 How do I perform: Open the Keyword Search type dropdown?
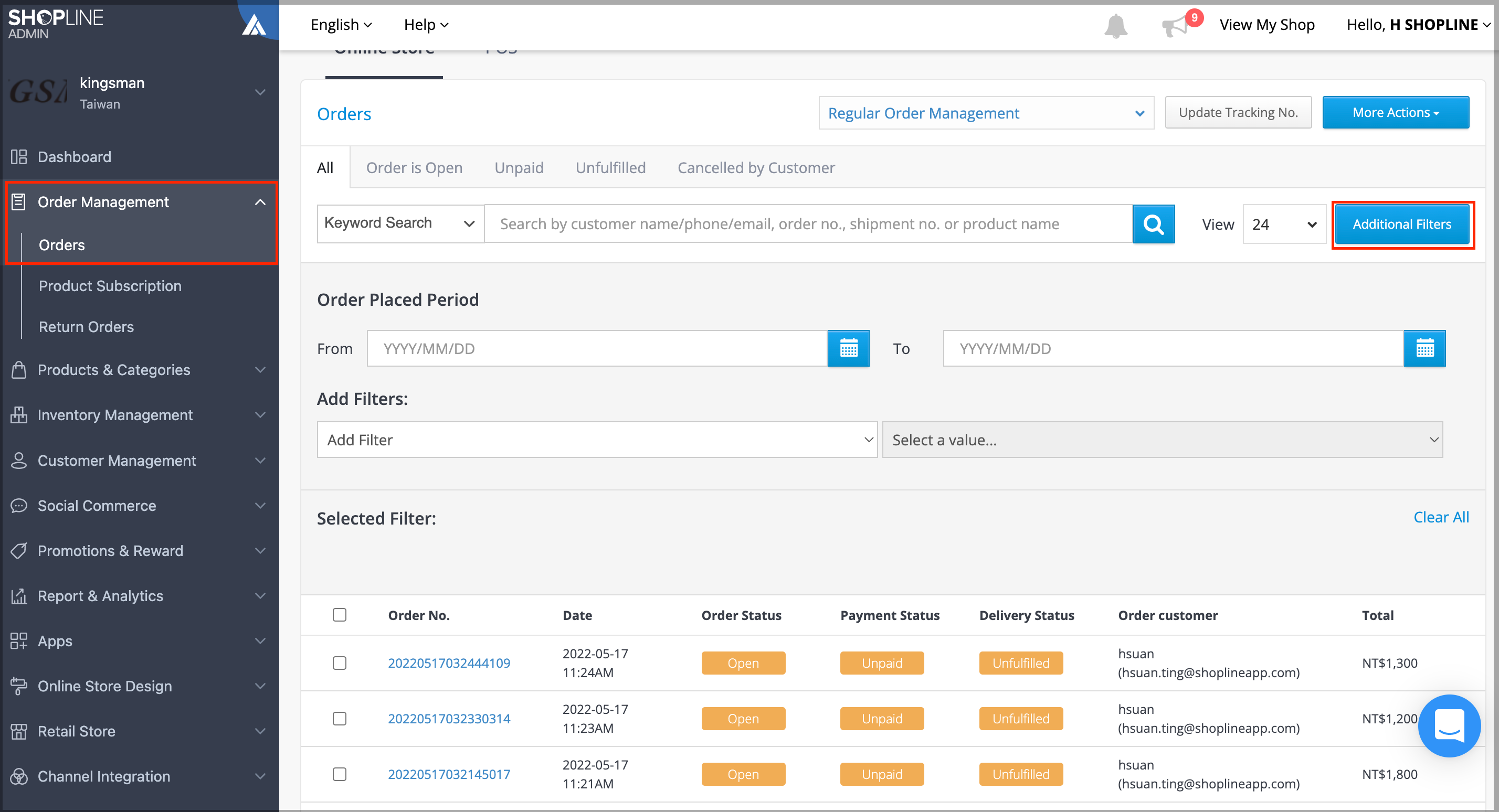[x=400, y=223]
